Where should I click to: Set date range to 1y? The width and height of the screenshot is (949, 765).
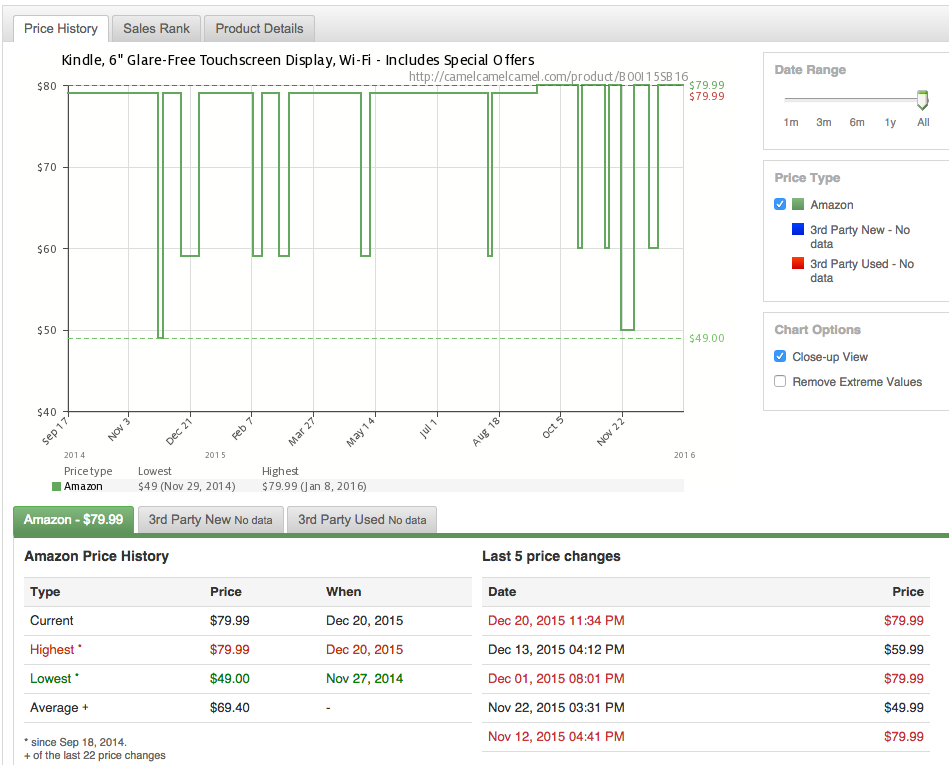click(890, 122)
